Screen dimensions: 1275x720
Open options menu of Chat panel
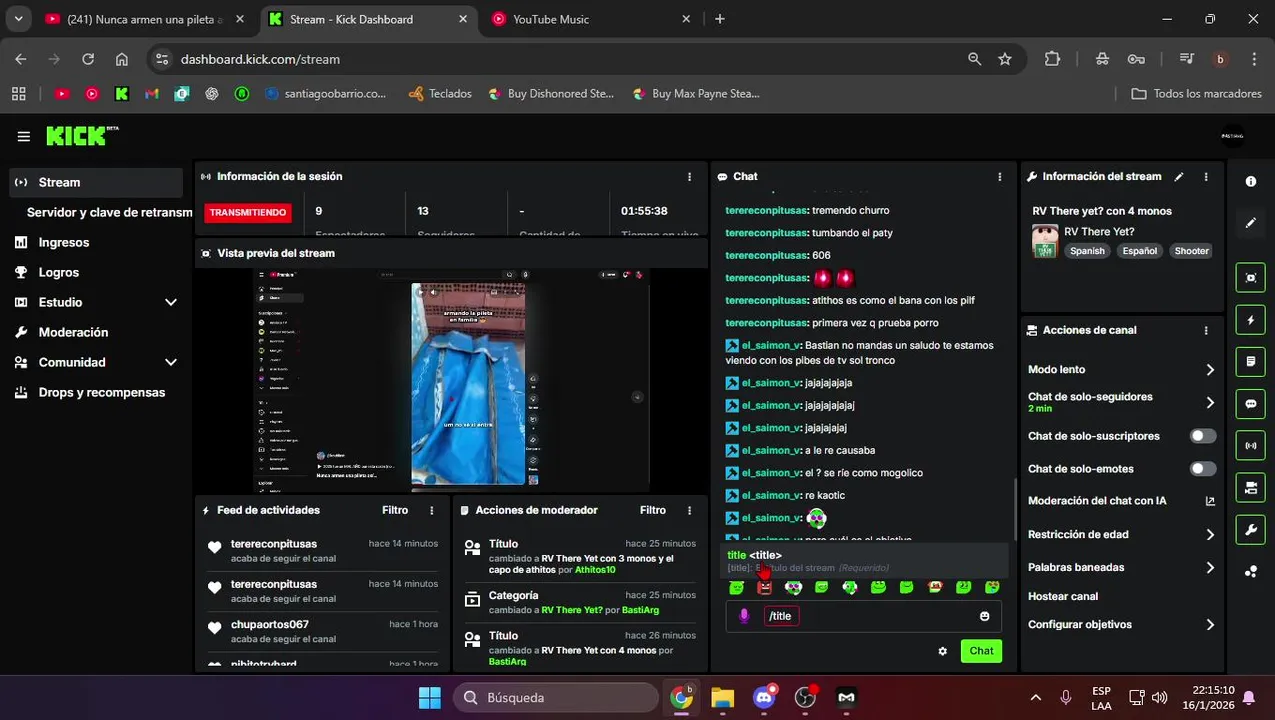coord(1000,176)
